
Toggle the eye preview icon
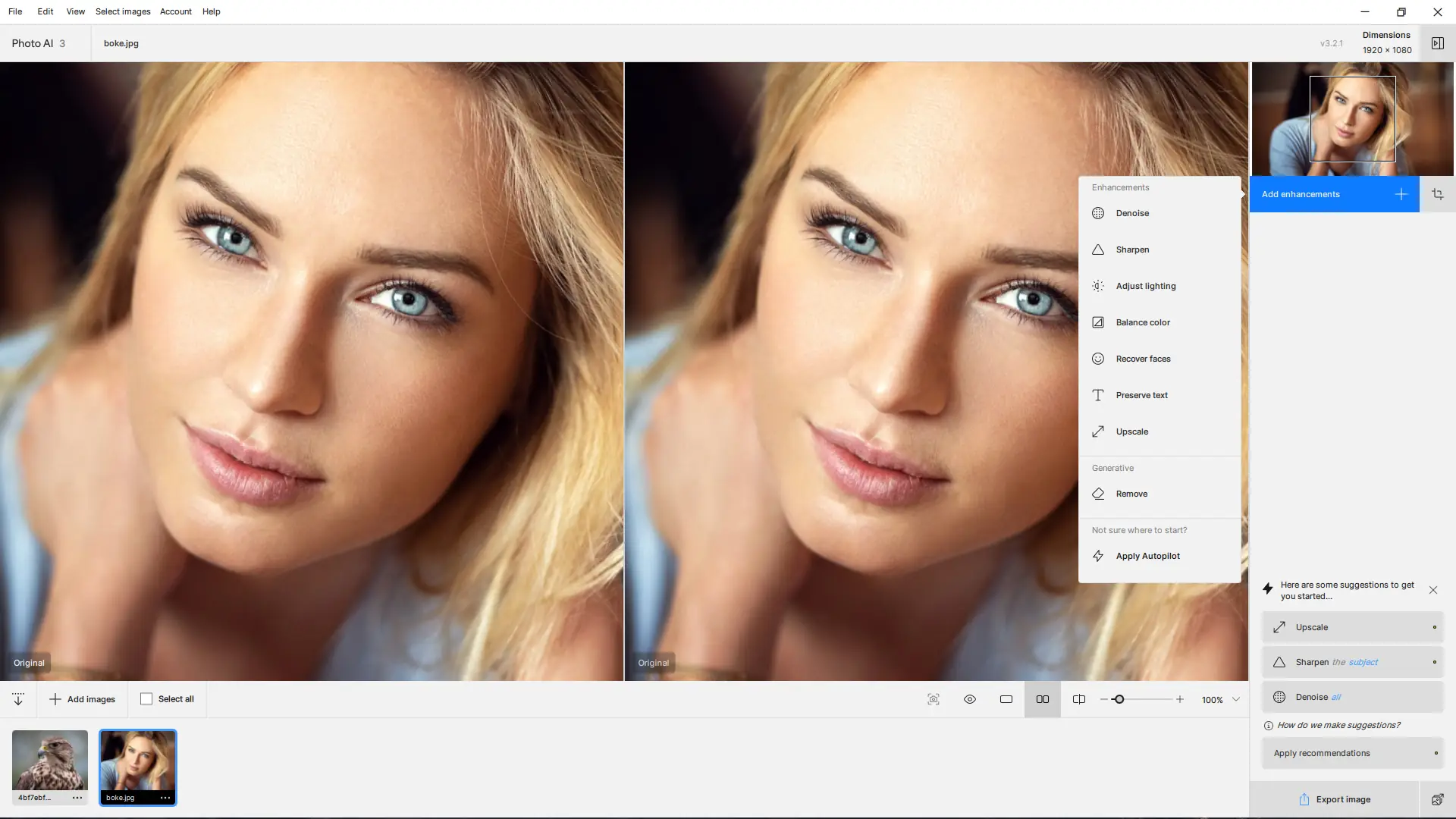tap(970, 699)
